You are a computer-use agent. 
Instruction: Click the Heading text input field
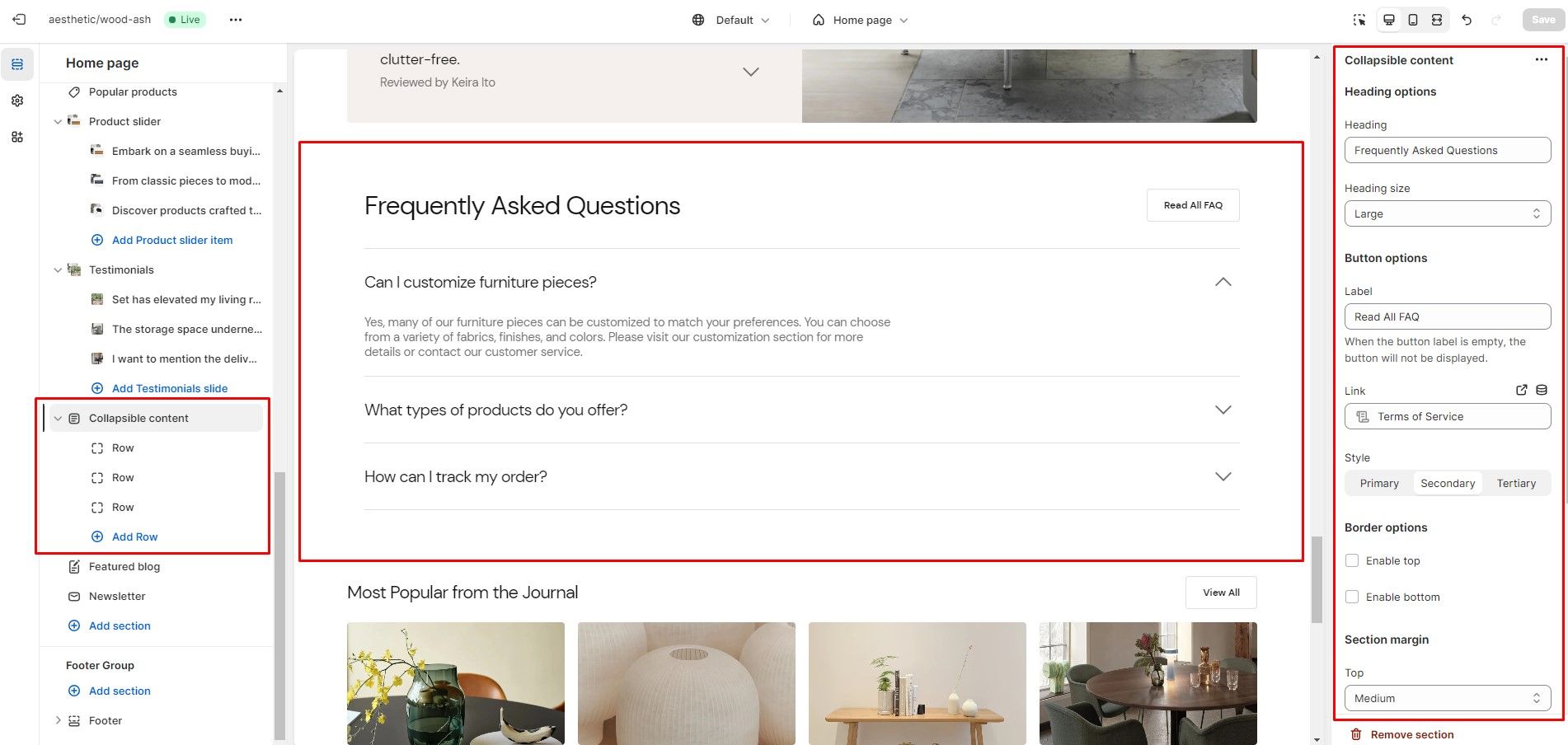coord(1448,150)
